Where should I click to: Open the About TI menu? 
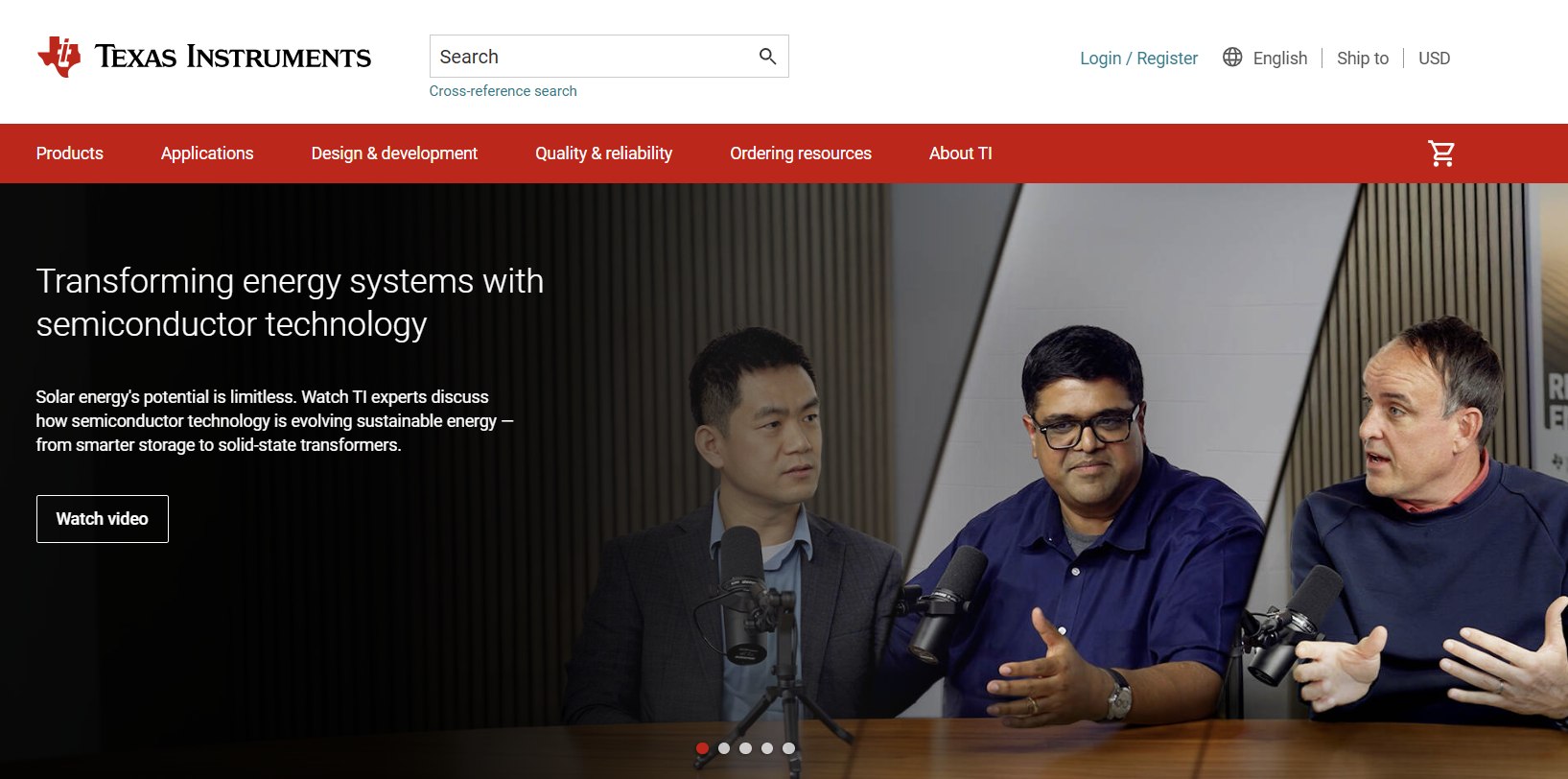pos(960,153)
